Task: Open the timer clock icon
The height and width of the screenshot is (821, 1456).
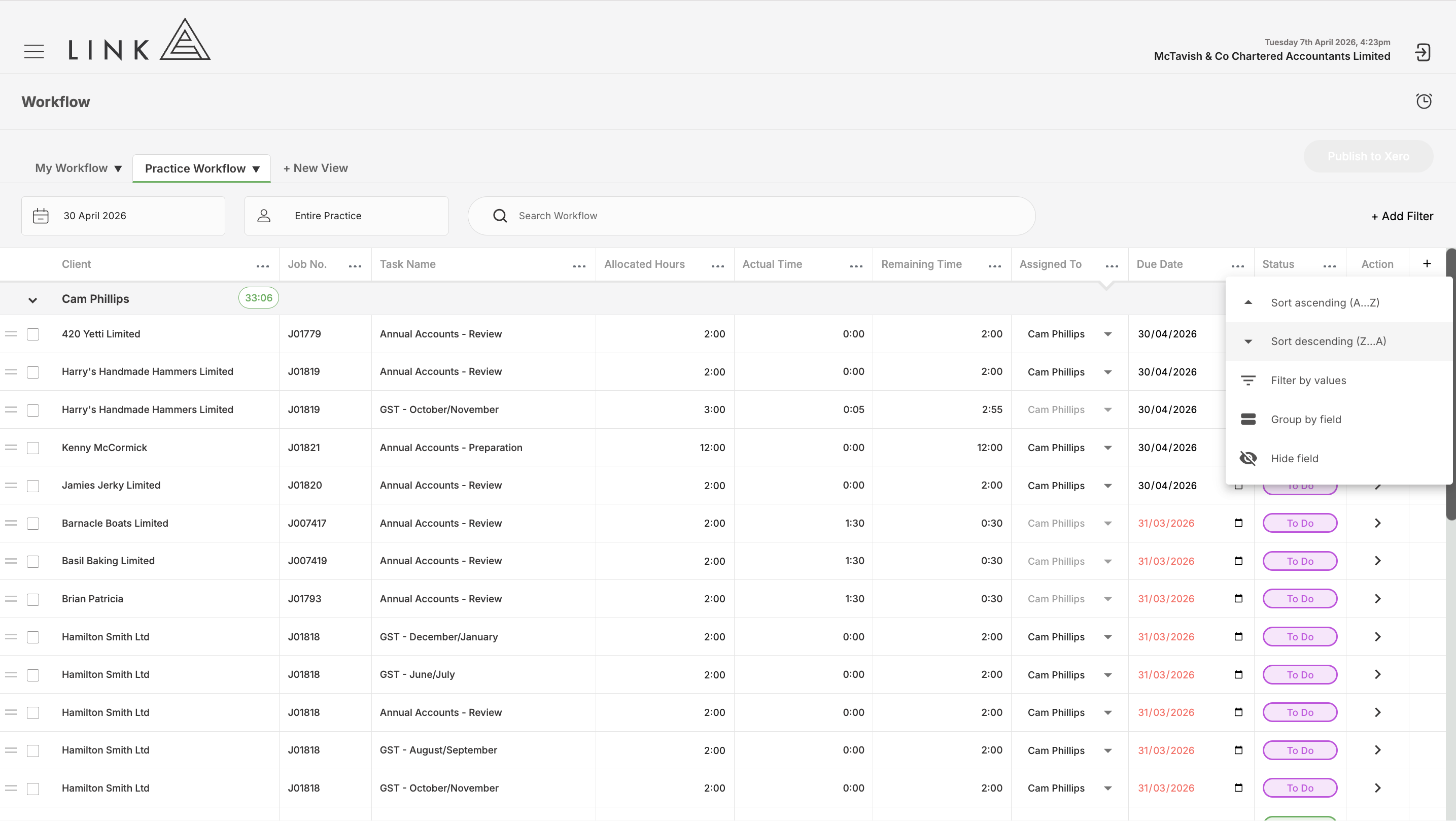Action: pyautogui.click(x=1424, y=101)
